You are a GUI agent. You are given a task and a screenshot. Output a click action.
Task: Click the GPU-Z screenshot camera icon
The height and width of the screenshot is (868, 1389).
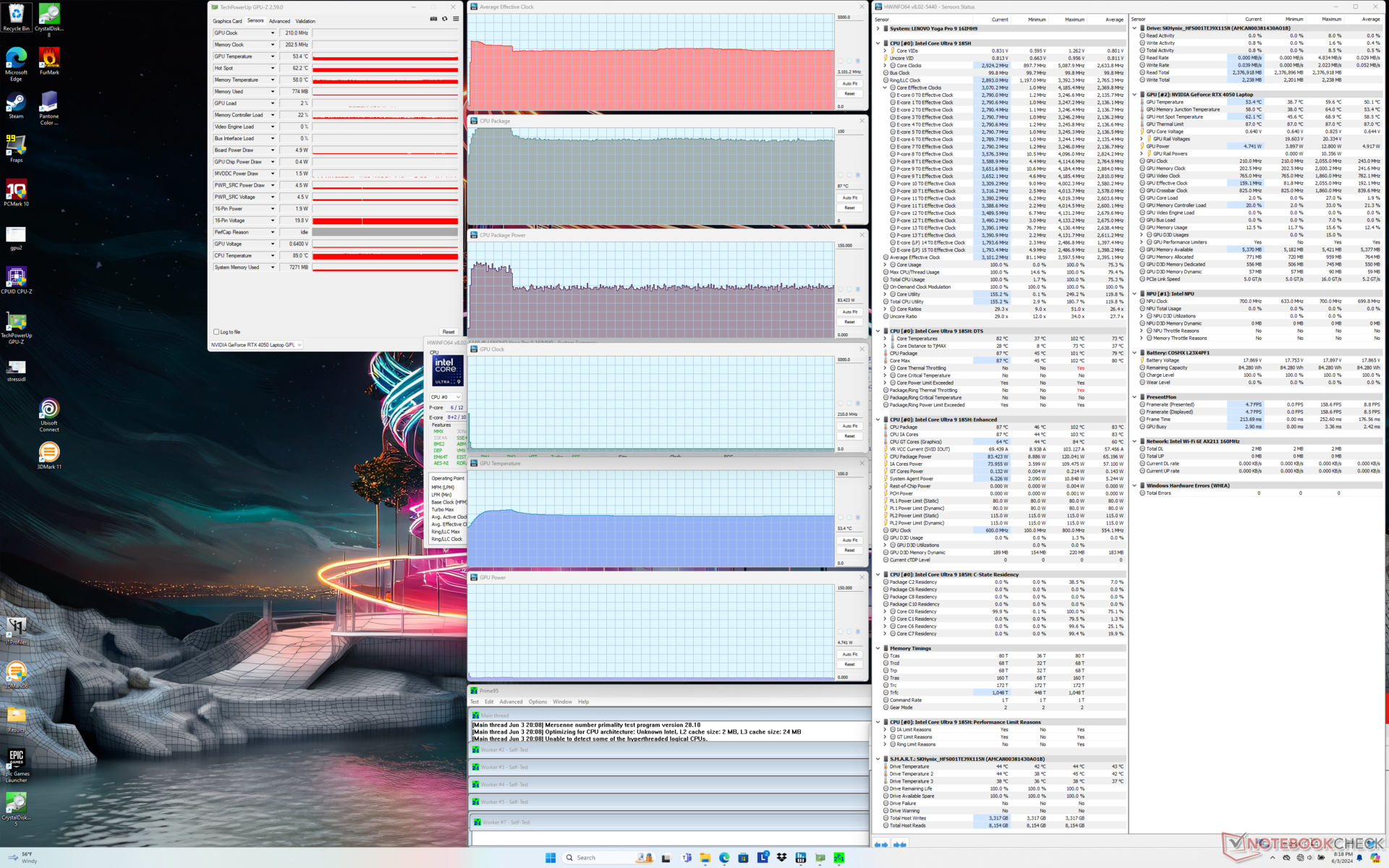[433, 20]
